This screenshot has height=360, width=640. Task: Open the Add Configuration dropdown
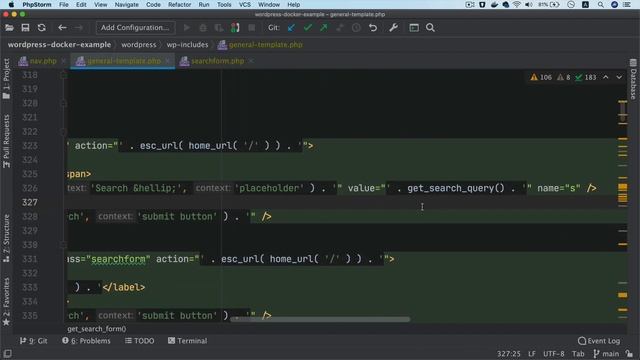point(135,28)
